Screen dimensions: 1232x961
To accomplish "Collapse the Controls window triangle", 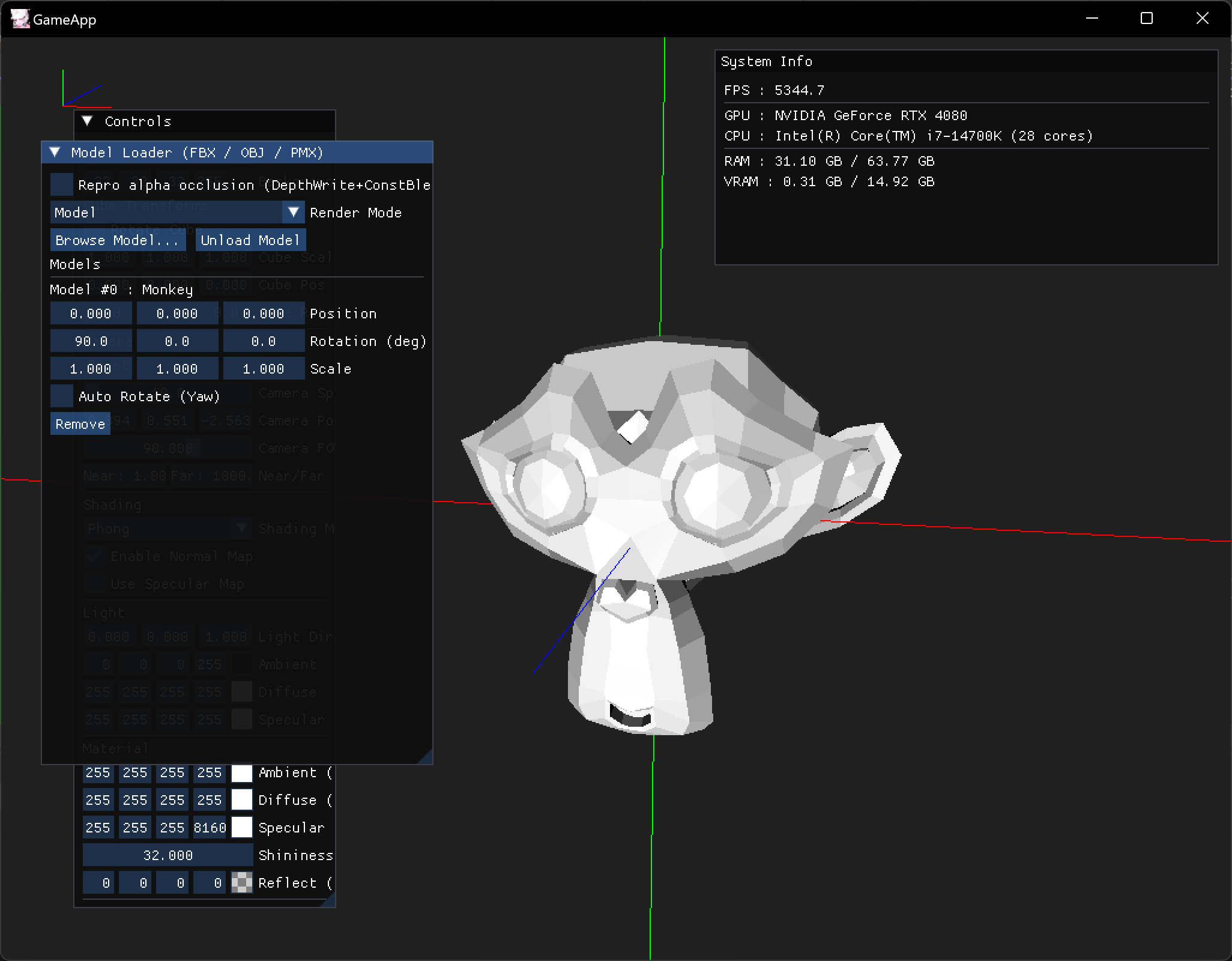I will [88, 121].
